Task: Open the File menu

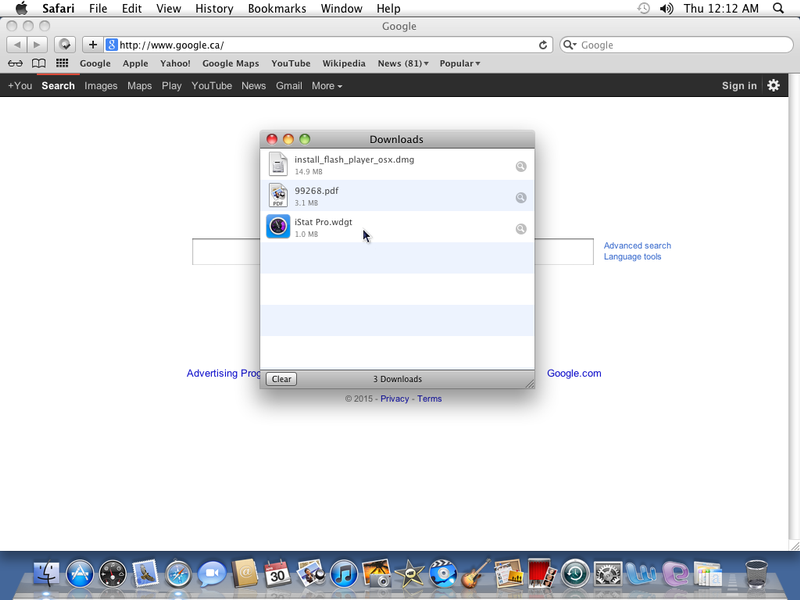Action: pos(98,8)
